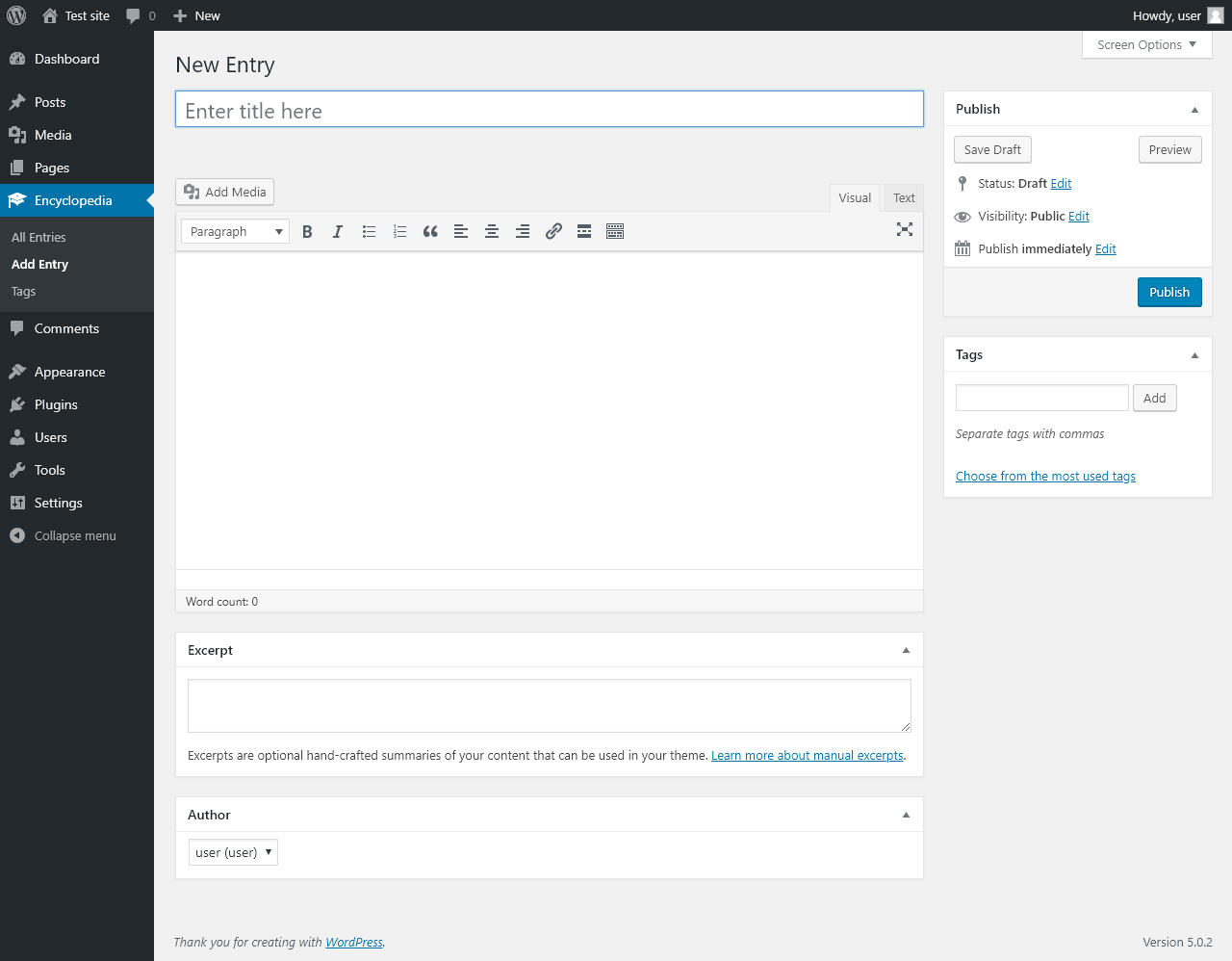Toggle bold formatting in the editor
Screen dimensions: 1232x961
pyautogui.click(x=307, y=231)
